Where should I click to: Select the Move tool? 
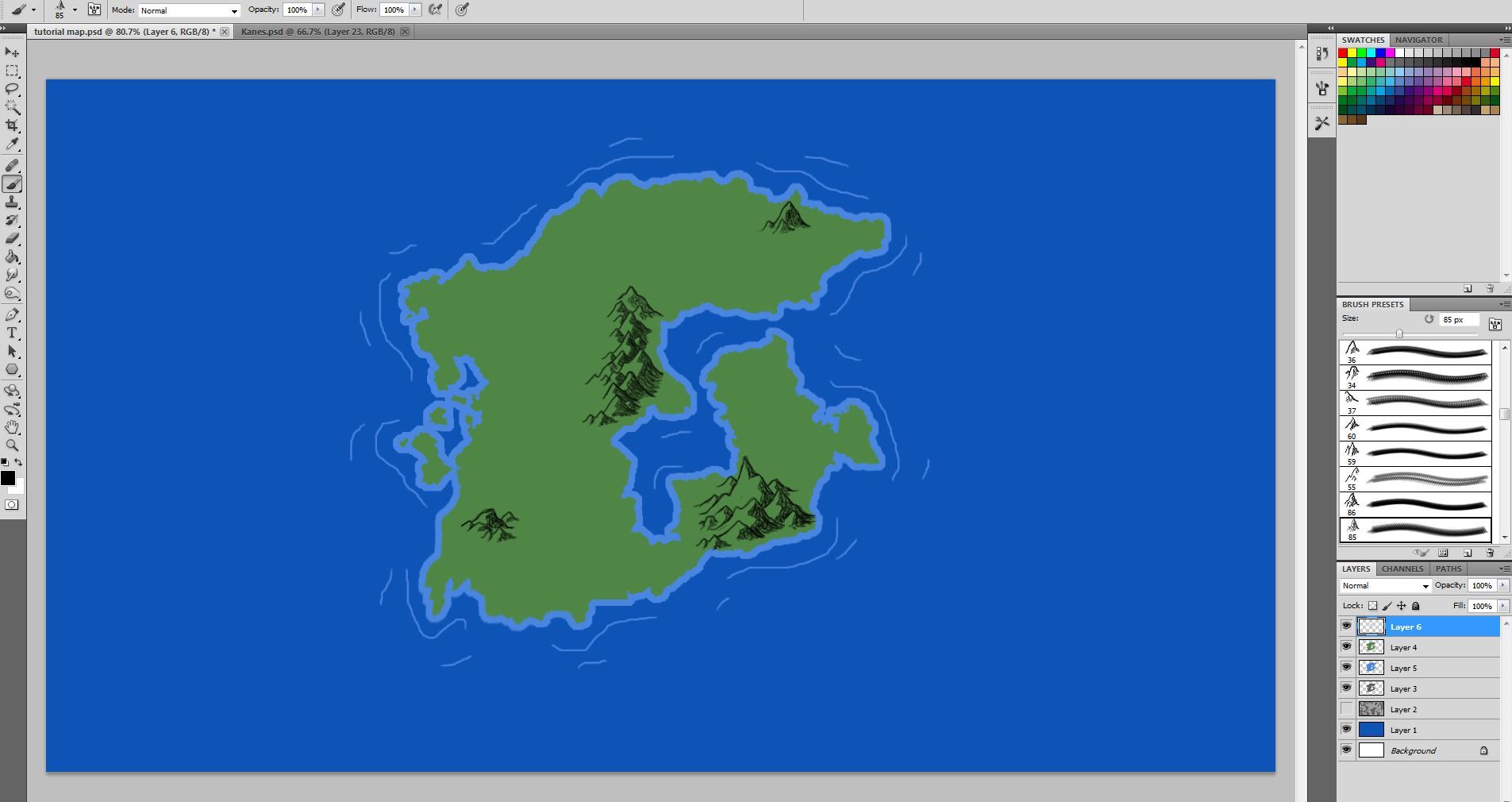(x=12, y=52)
